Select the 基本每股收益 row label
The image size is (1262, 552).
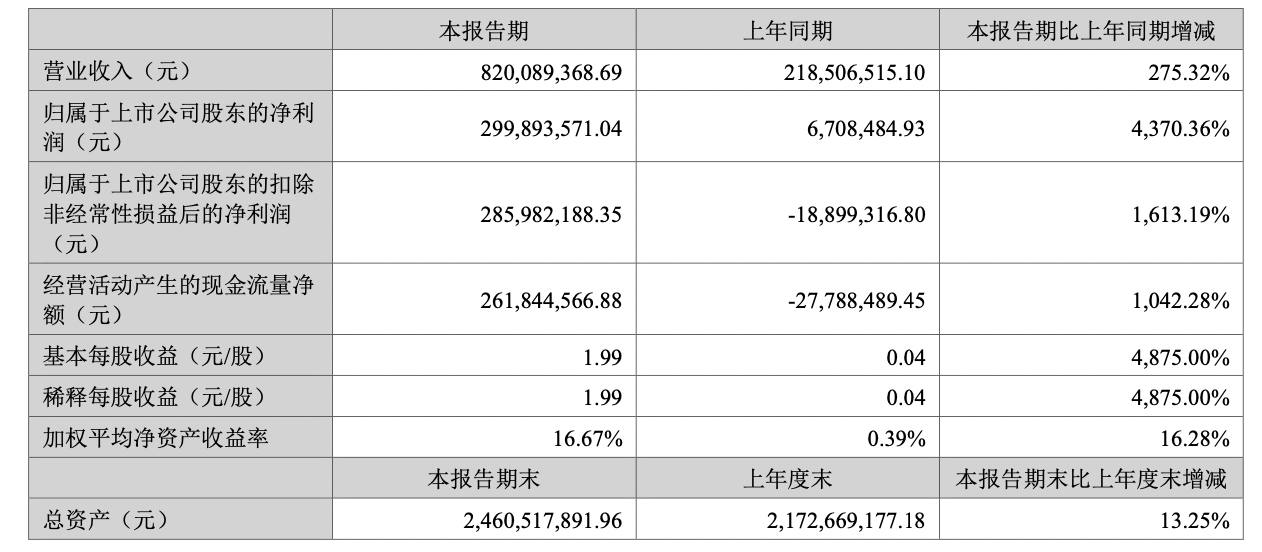152,357
